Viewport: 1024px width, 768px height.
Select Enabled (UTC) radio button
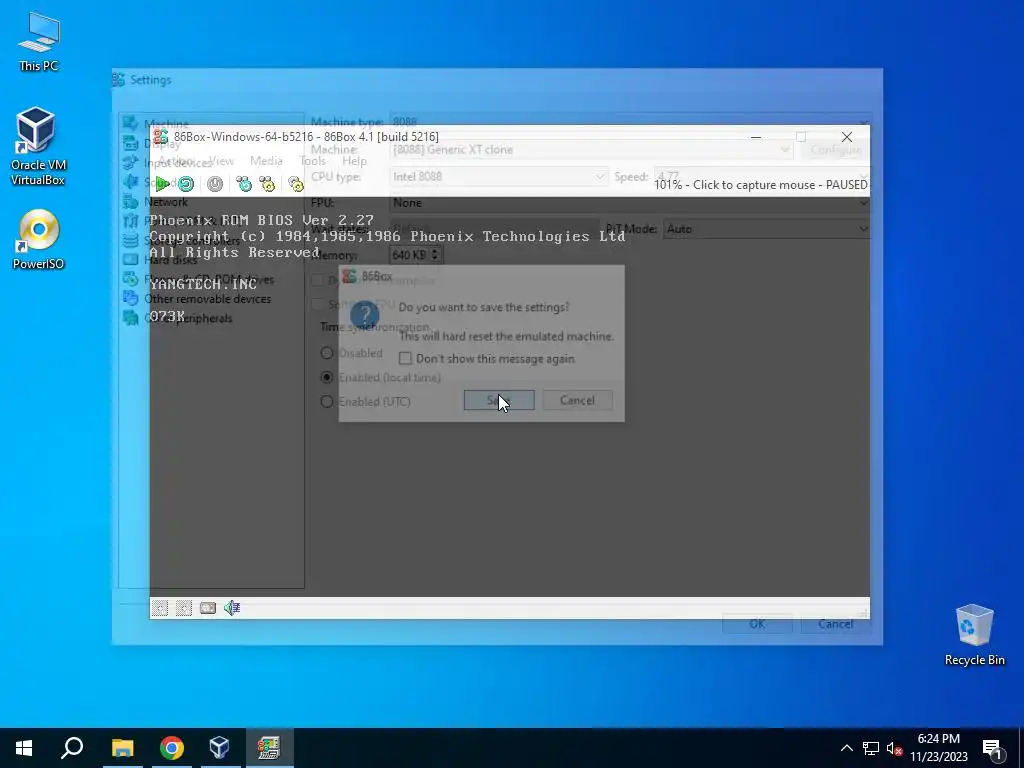coord(327,402)
